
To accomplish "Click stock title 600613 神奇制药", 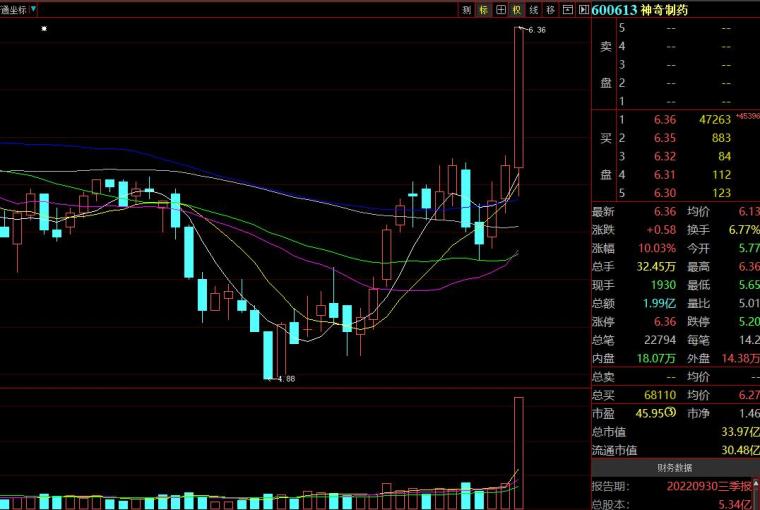I will (640, 10).
